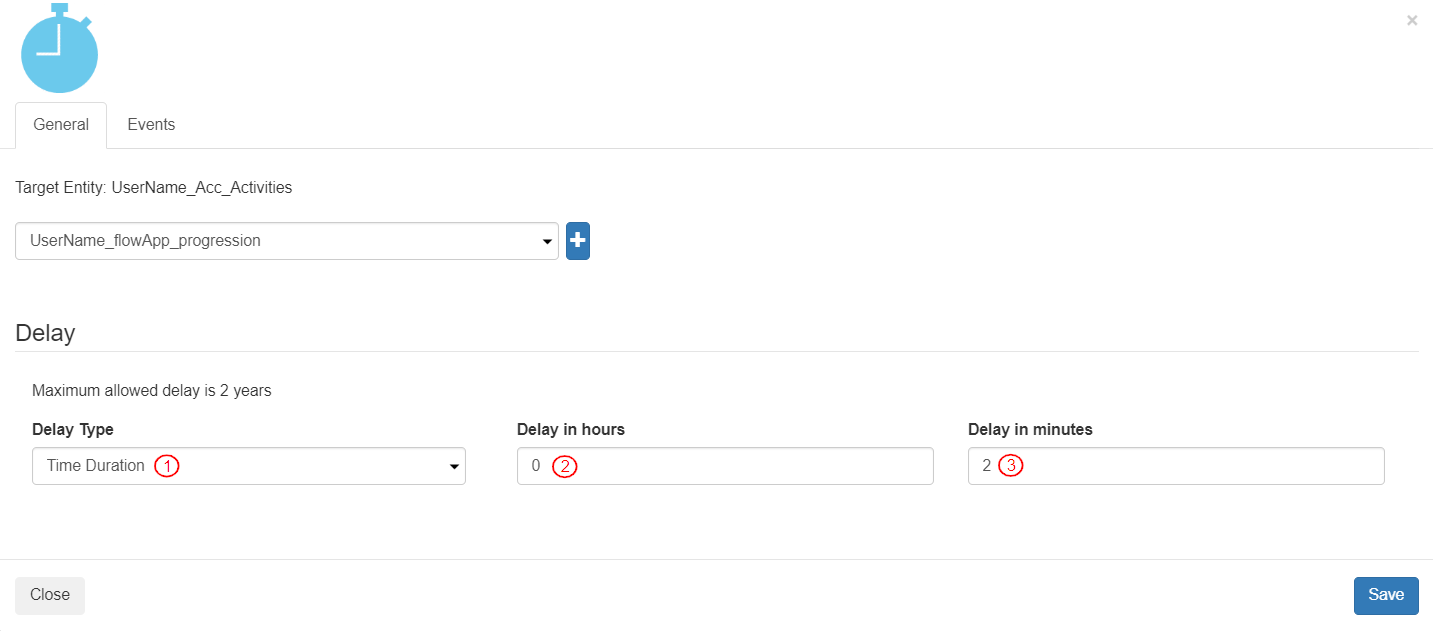Click the red circled number 3 marker
1433x631 pixels.
[x=1011, y=466]
